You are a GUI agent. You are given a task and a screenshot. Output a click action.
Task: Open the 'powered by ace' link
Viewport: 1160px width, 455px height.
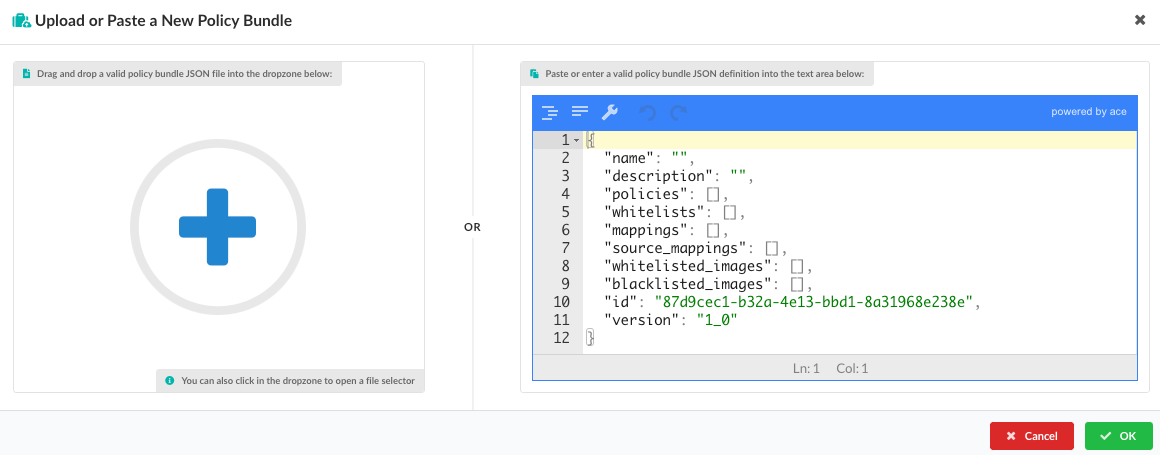pos(1088,112)
